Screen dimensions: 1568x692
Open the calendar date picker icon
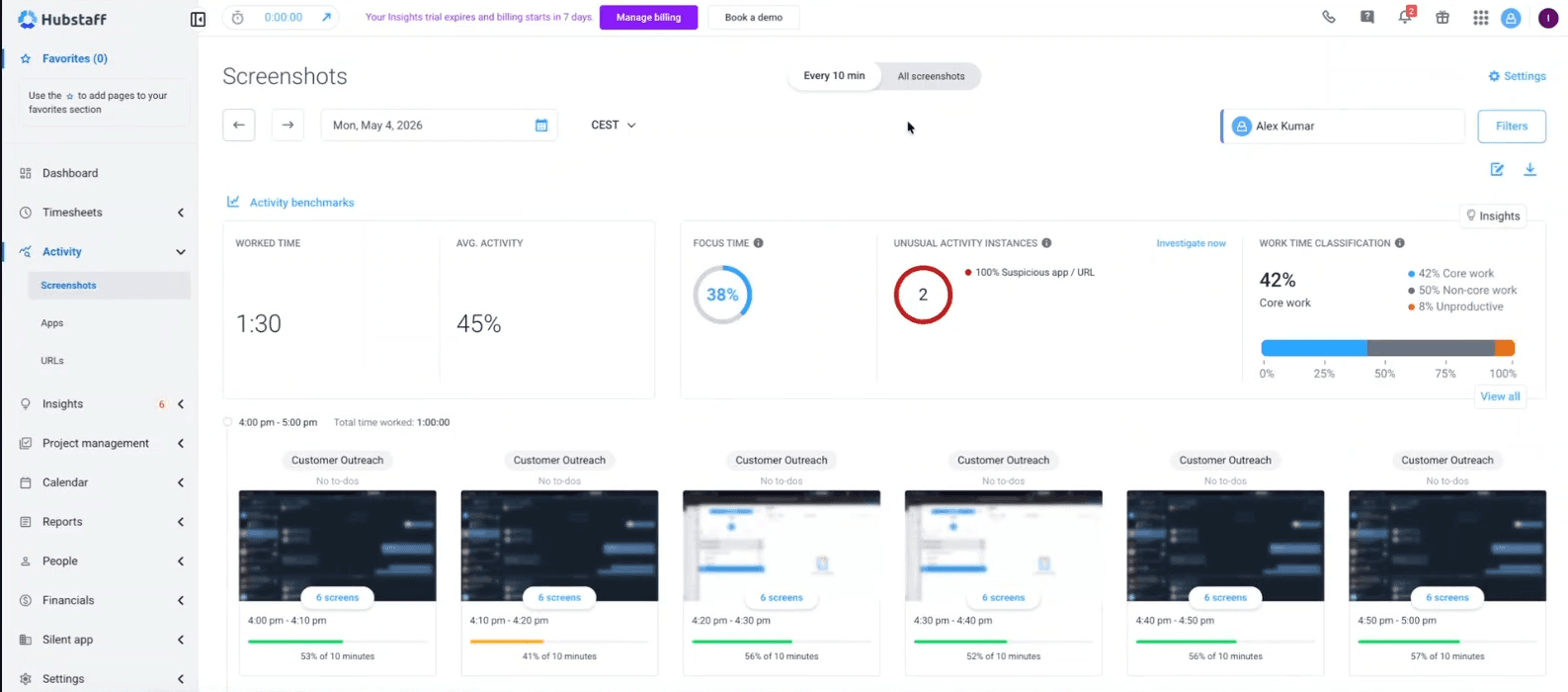coord(541,126)
